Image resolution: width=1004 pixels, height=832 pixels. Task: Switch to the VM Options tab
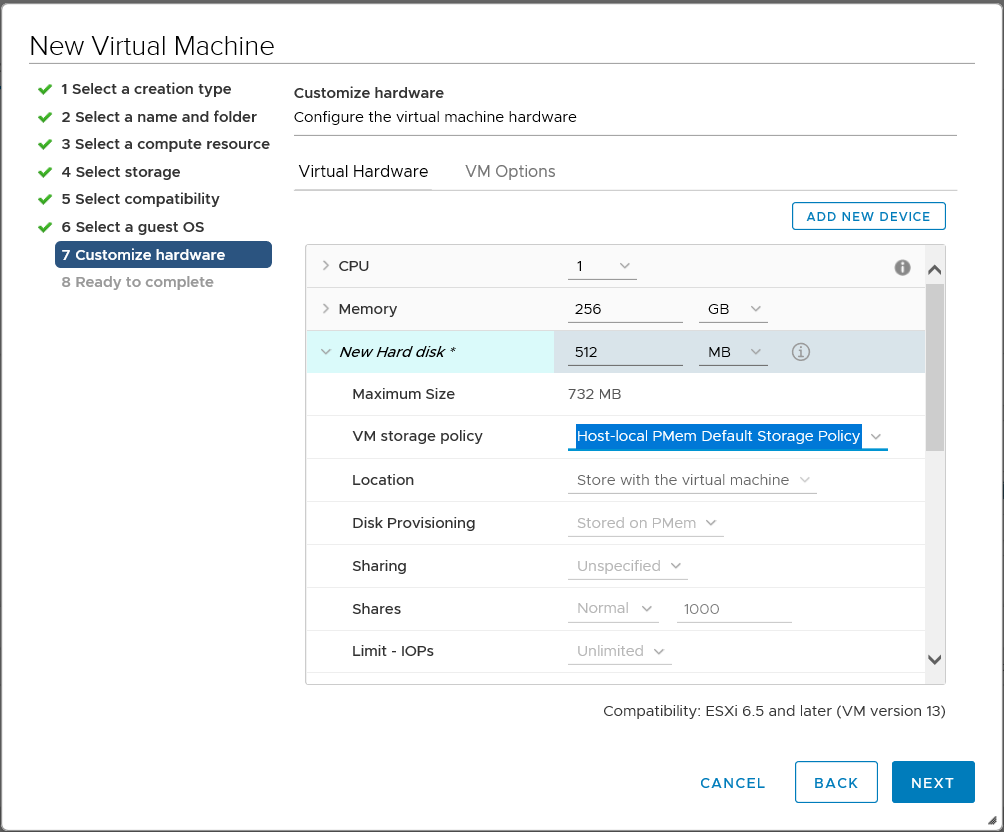tap(510, 172)
